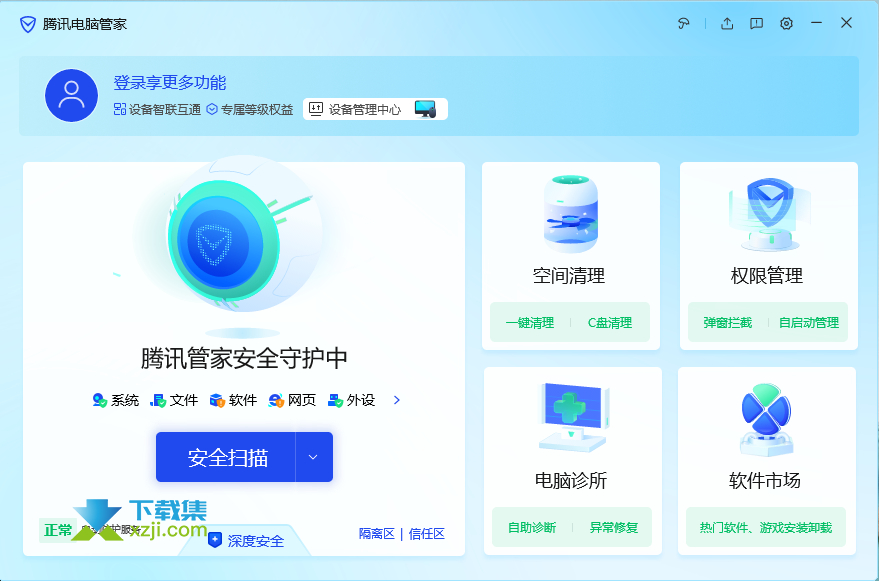The width and height of the screenshot is (879, 581).
Task: Click the user avatar login icon
Action: pos(71,96)
